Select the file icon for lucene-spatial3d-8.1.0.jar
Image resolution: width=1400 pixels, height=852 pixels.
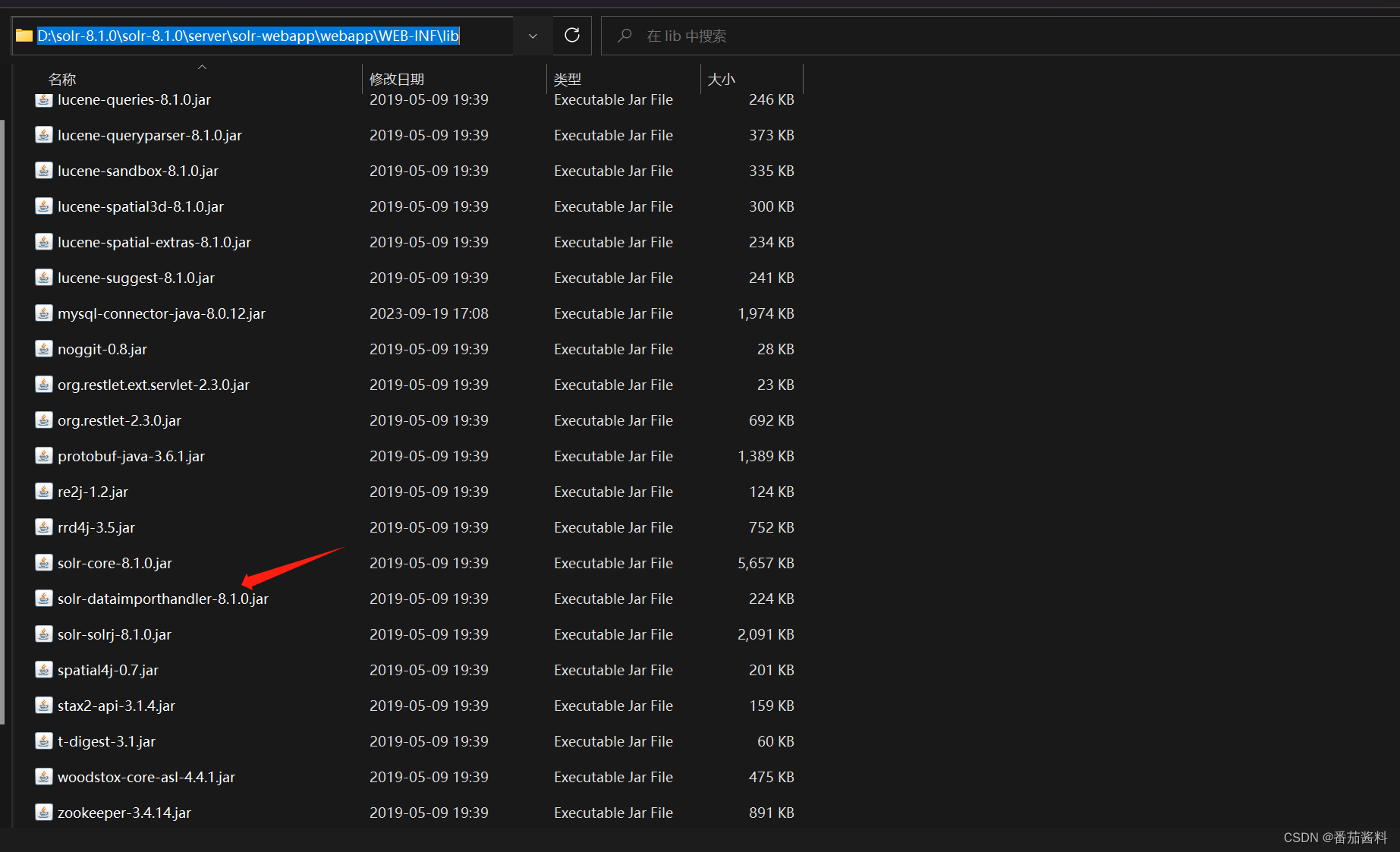tap(44, 206)
